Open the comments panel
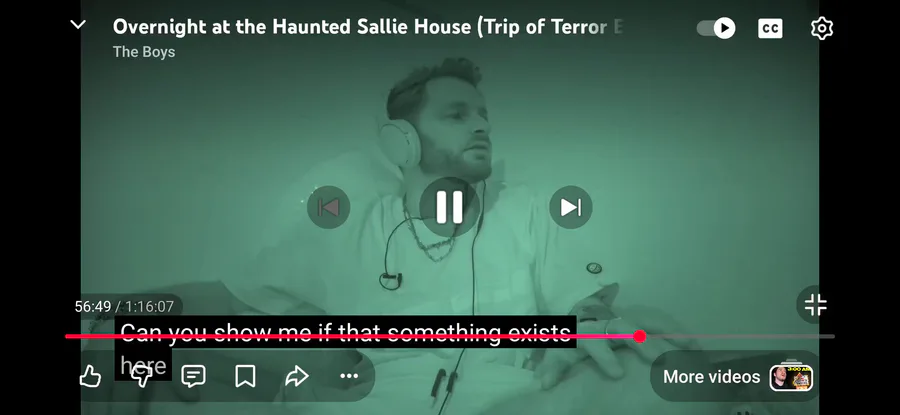Screen dimensions: 900x415 pos(193,377)
